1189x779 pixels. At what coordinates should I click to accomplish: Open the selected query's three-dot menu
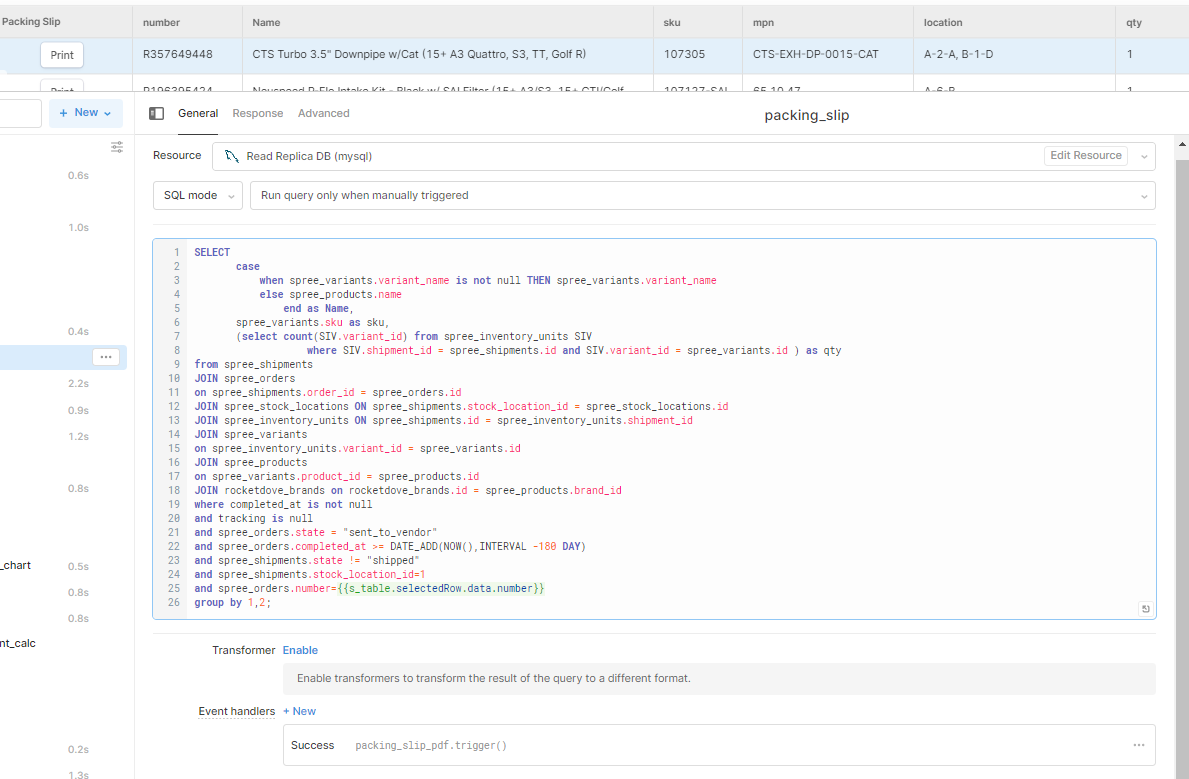106,357
